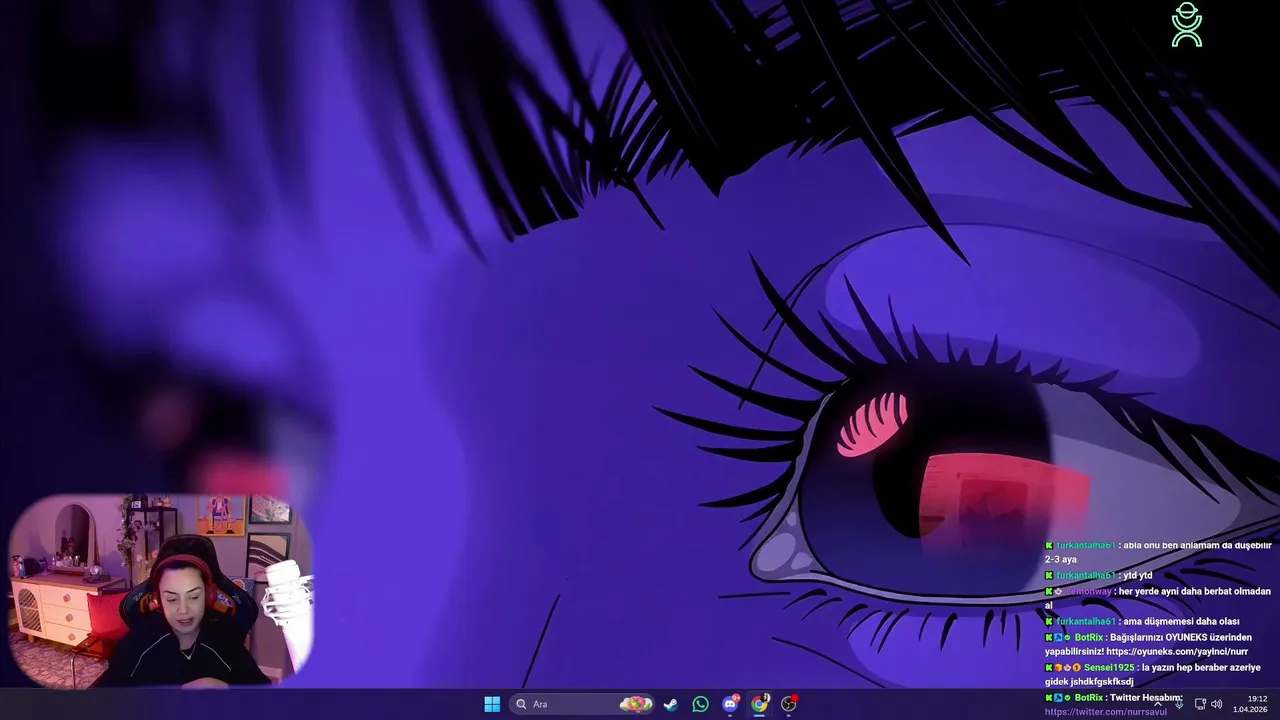Open the clock showing 19:12
Image resolution: width=1280 pixels, height=720 pixels.
tap(1250, 704)
